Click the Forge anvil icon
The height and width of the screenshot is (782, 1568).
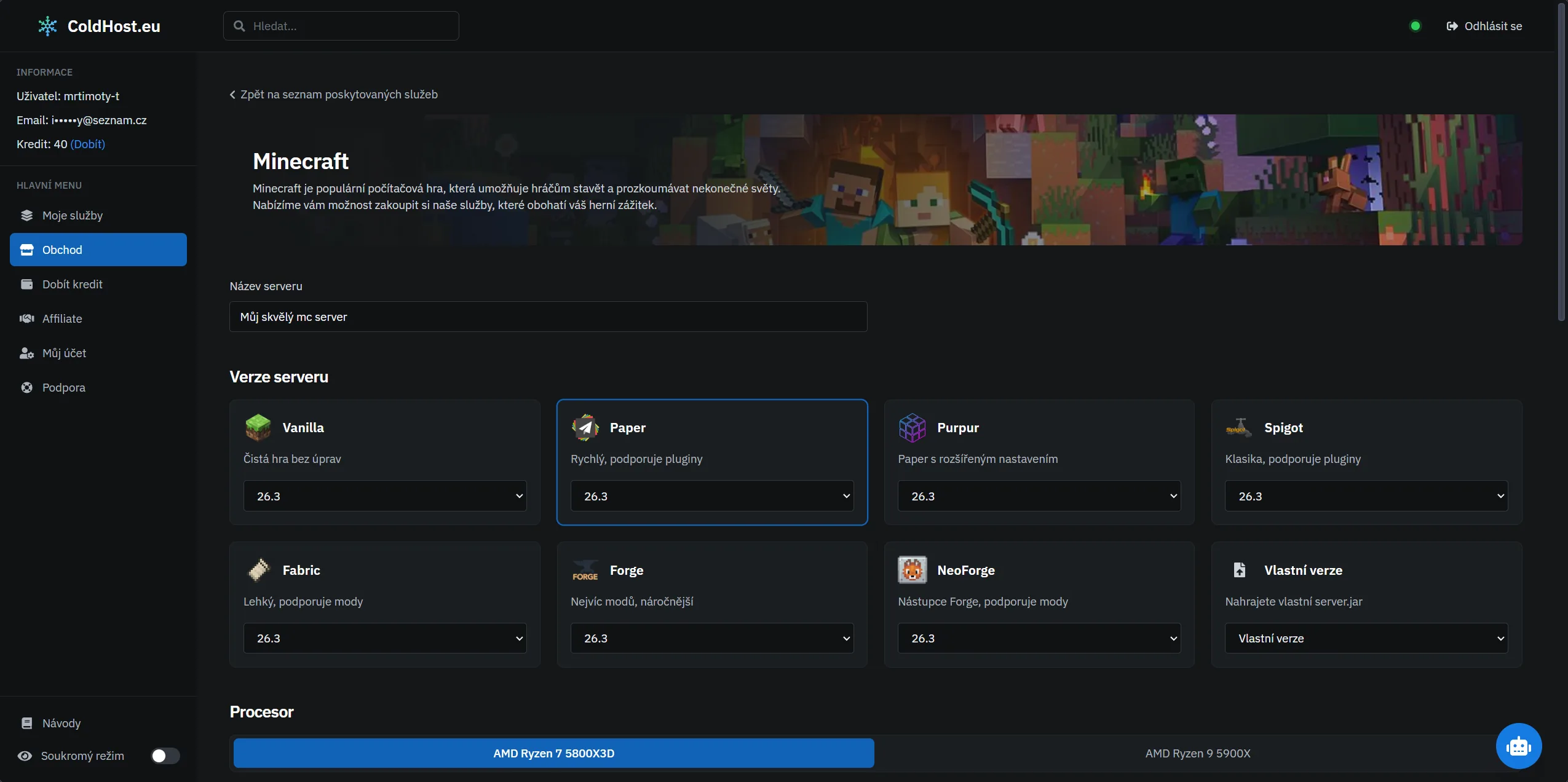[585, 570]
